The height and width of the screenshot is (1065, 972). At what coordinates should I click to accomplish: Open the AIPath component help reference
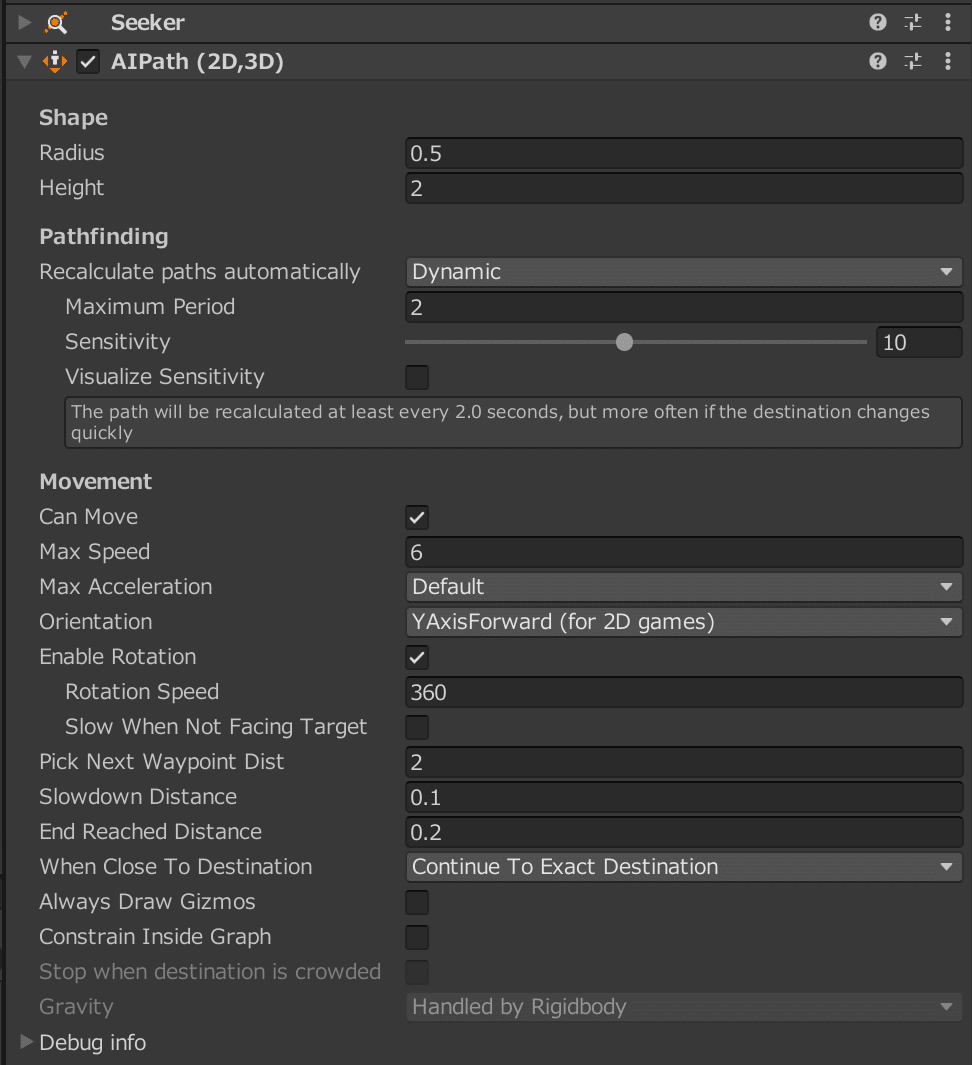coord(878,62)
